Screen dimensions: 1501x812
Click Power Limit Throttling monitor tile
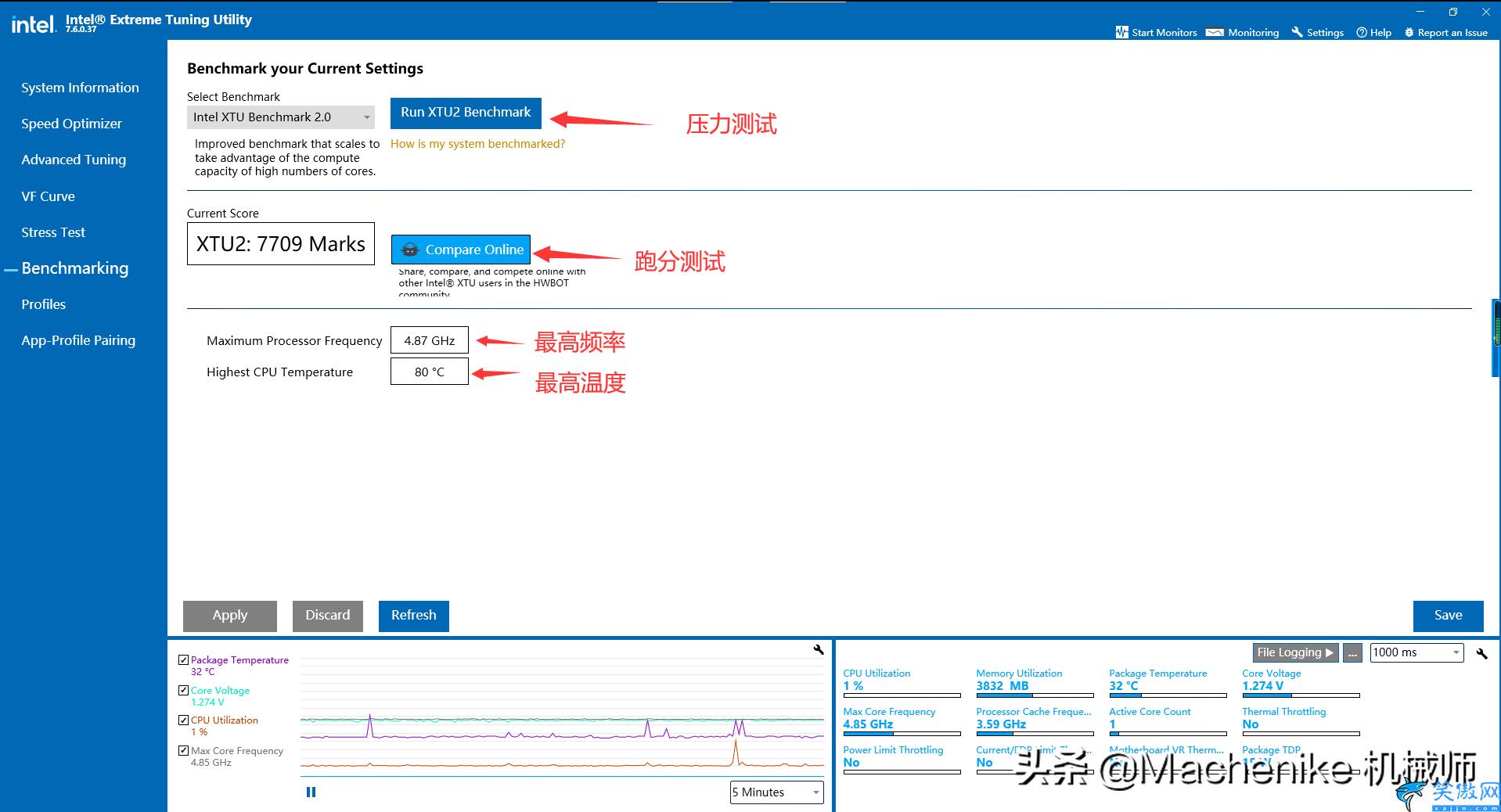pos(902,760)
